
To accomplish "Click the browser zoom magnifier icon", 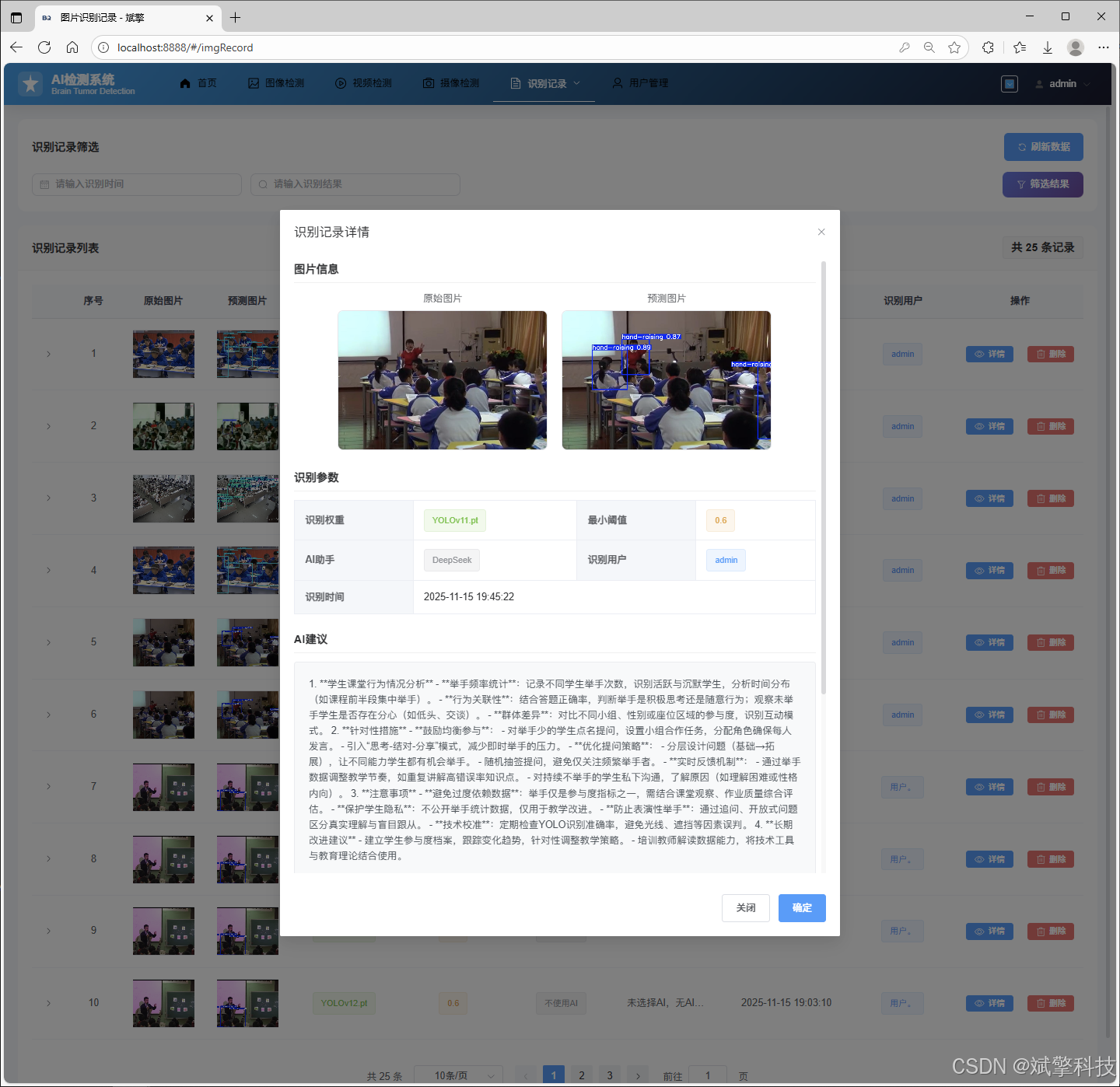I will (x=929, y=47).
